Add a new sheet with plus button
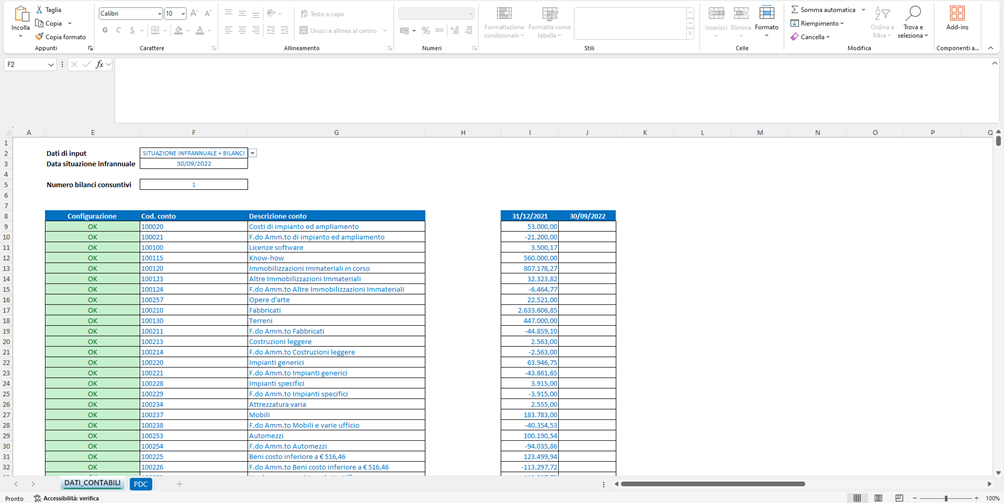This screenshot has height=503, width=1004. pyautogui.click(x=179, y=484)
